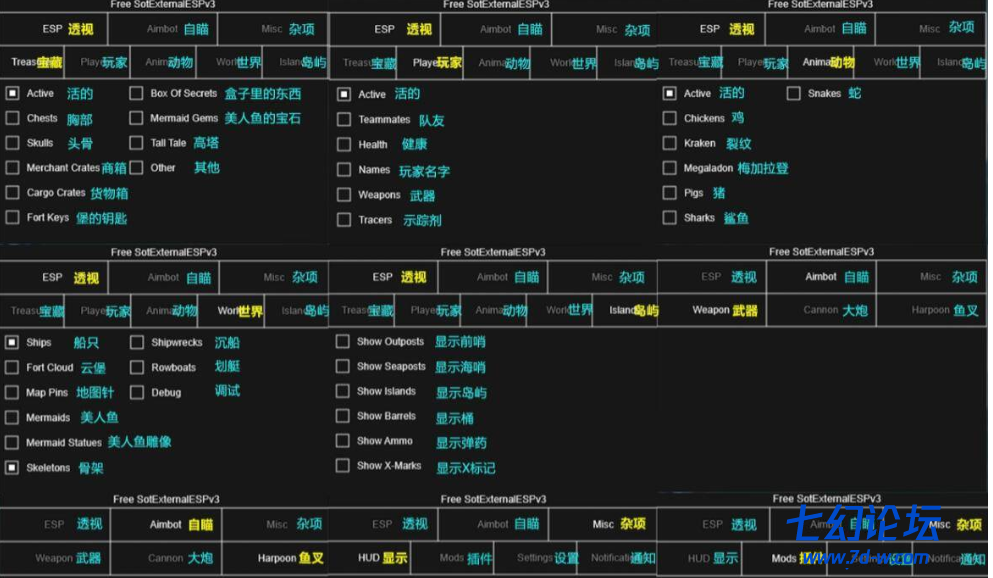The image size is (993, 578).
Task: Enable Cargo Crates ESP
Action: [12, 192]
